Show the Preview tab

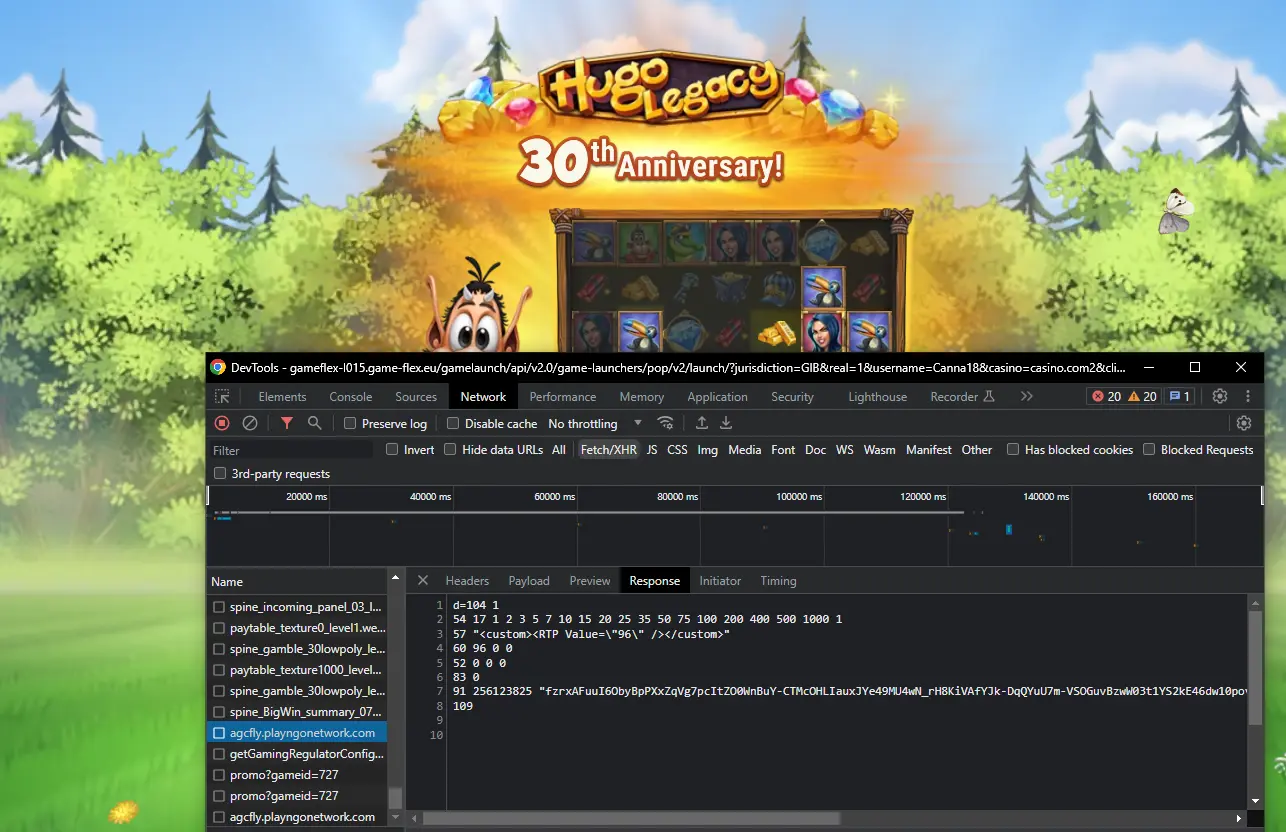tap(590, 581)
